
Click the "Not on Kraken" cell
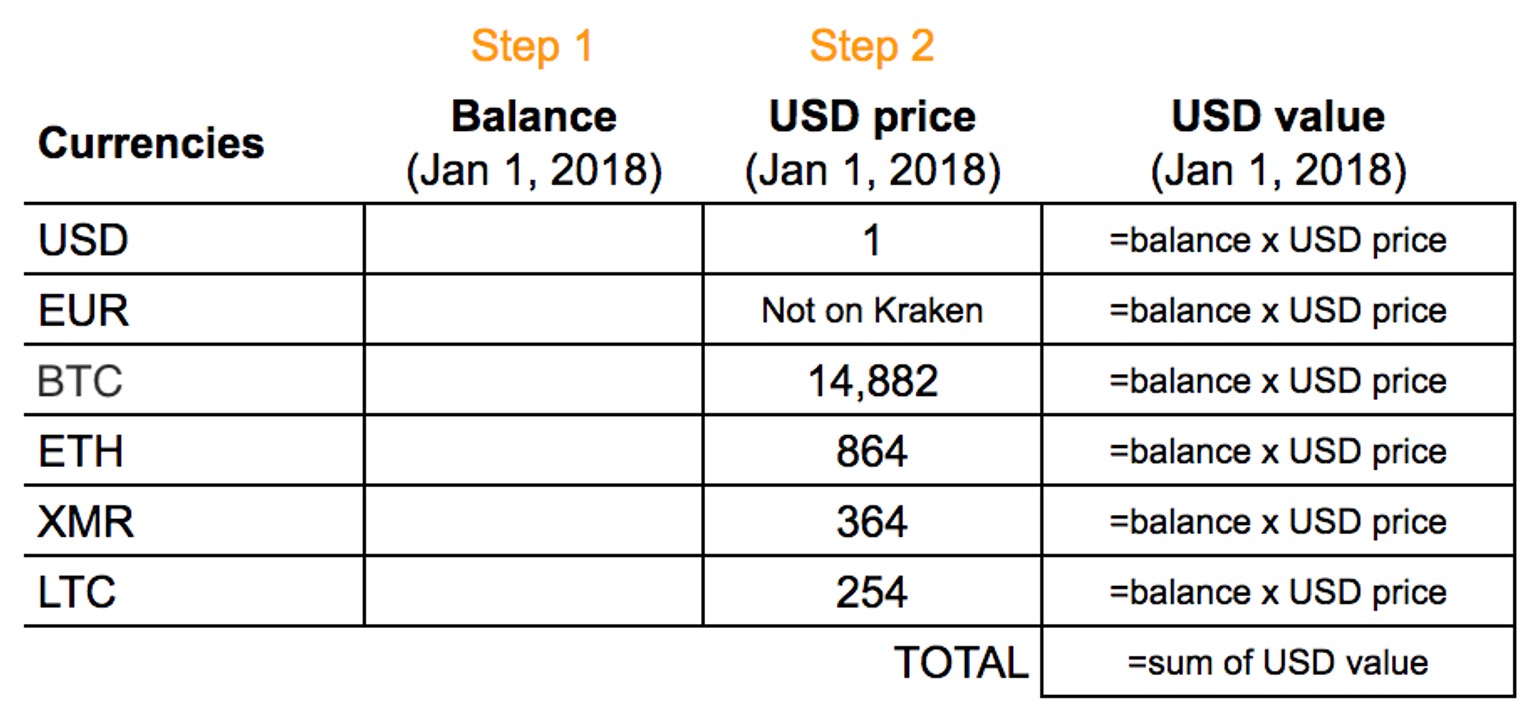(872, 310)
